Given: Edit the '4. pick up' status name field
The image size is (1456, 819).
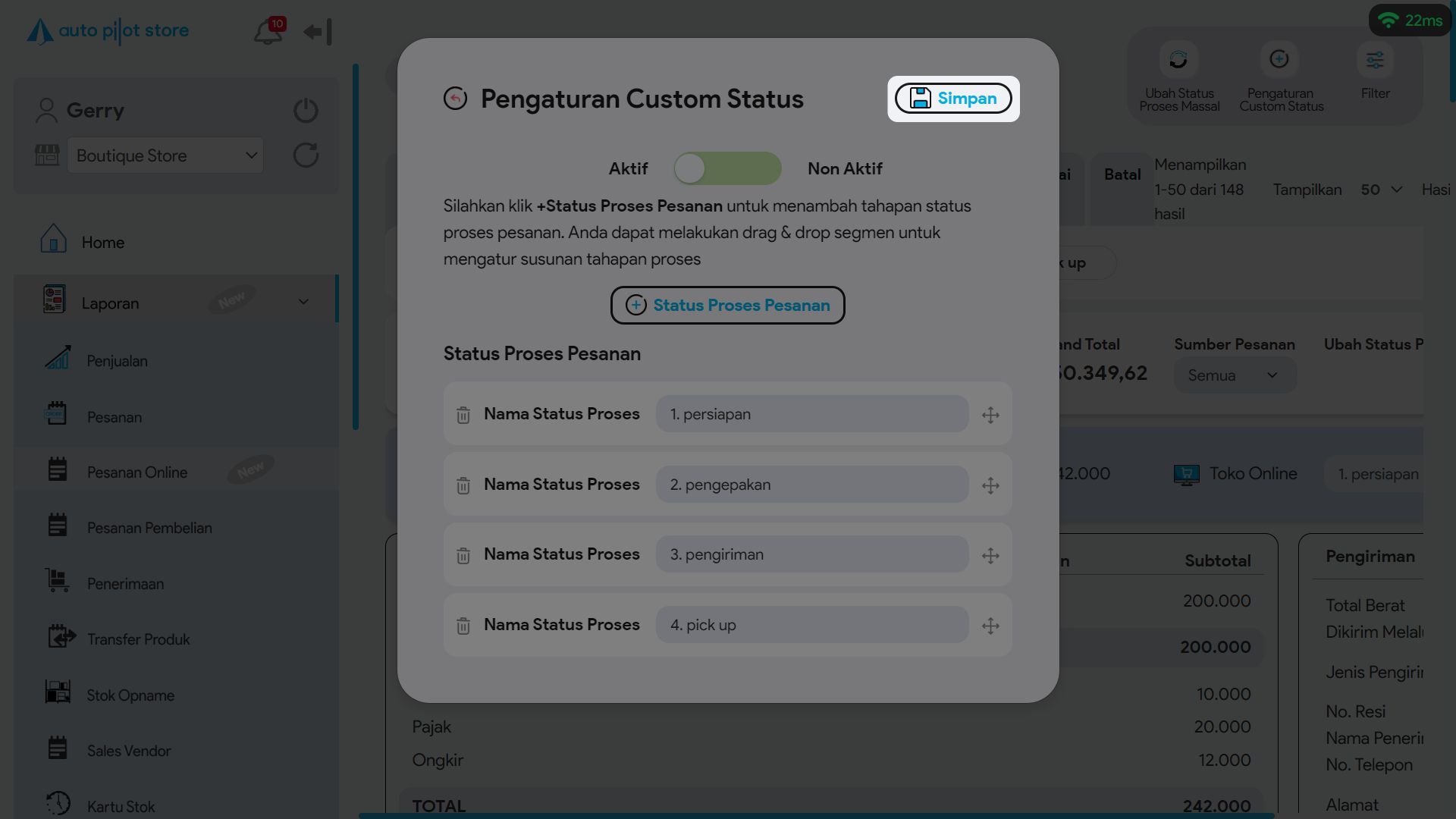Looking at the screenshot, I should 811,625.
